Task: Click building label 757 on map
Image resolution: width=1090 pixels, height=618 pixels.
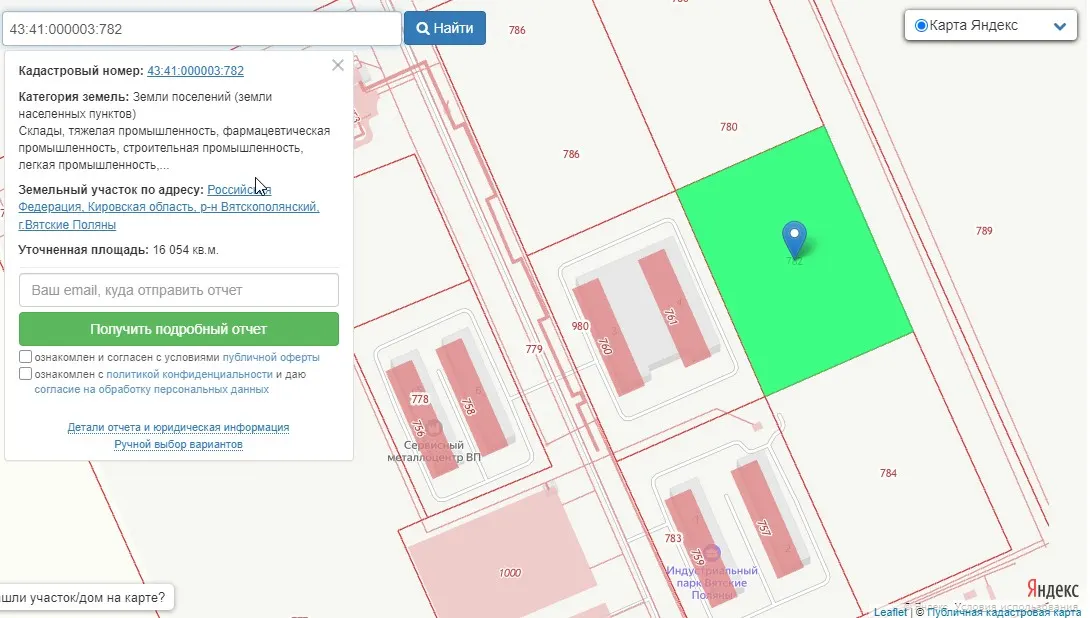Action: [763, 528]
